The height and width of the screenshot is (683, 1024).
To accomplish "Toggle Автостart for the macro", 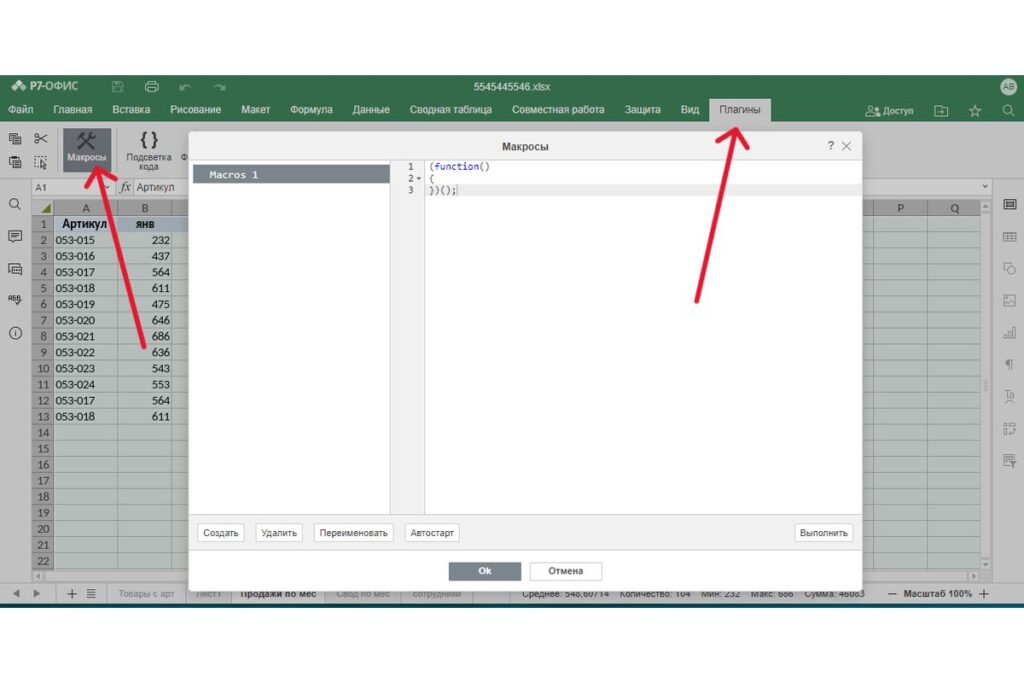I will 432,533.
